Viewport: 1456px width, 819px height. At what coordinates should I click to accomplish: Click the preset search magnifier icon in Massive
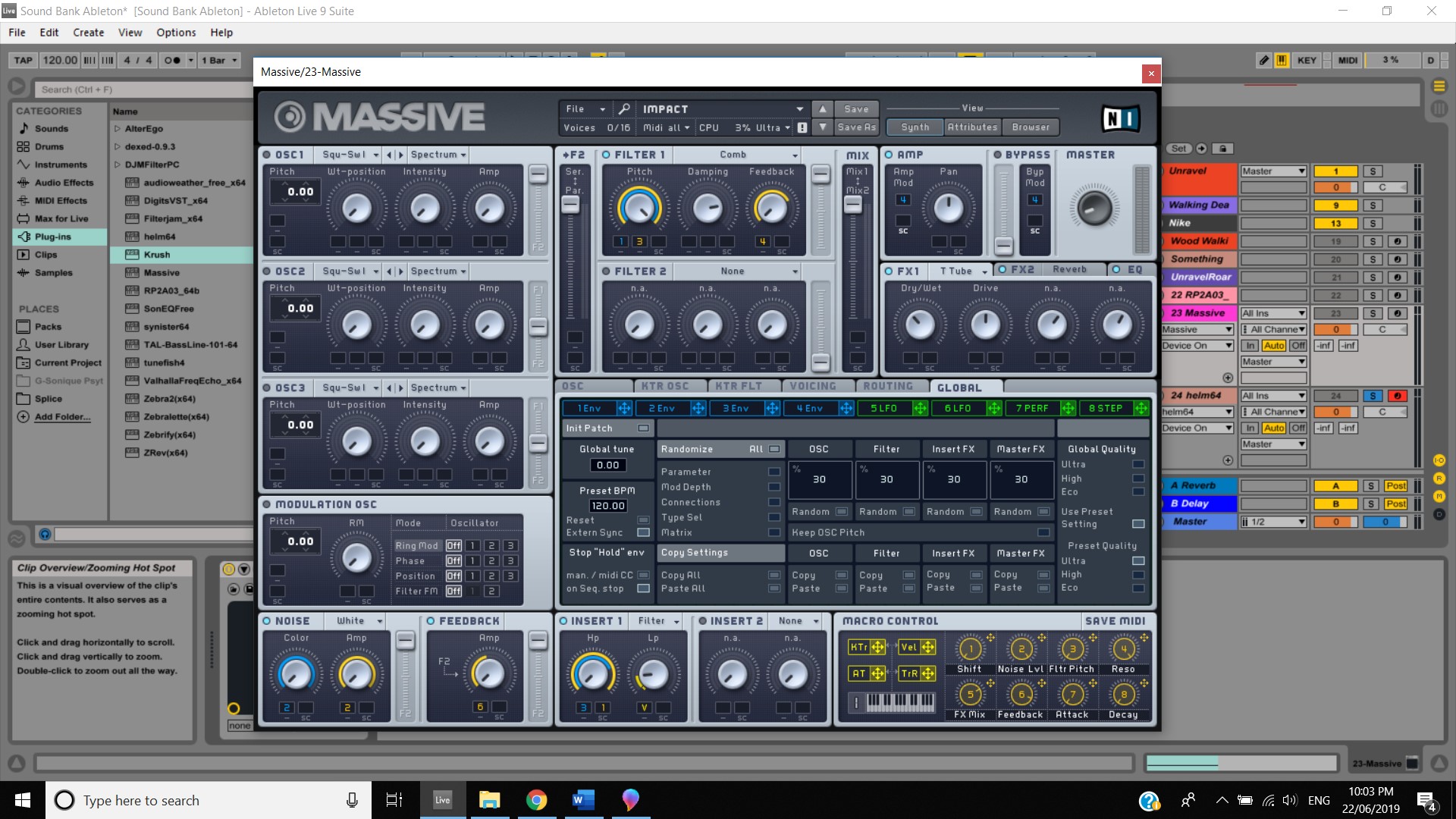pyautogui.click(x=624, y=109)
